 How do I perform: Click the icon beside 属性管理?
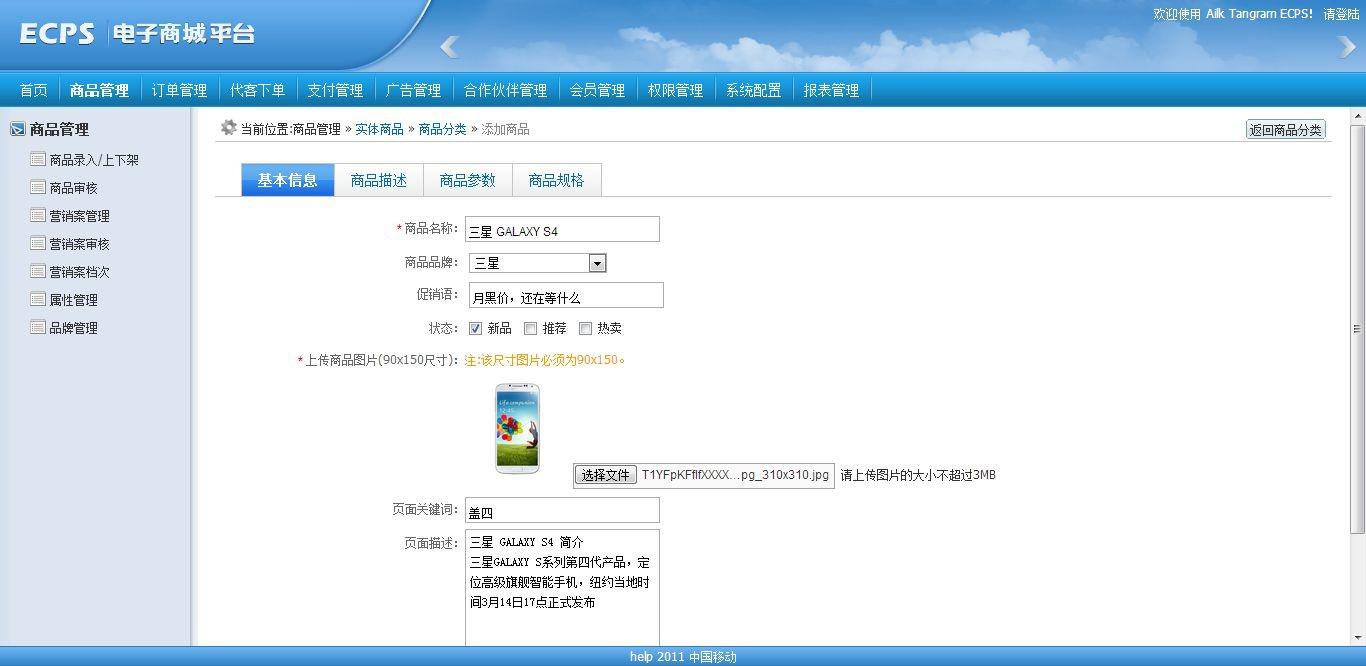[38, 299]
